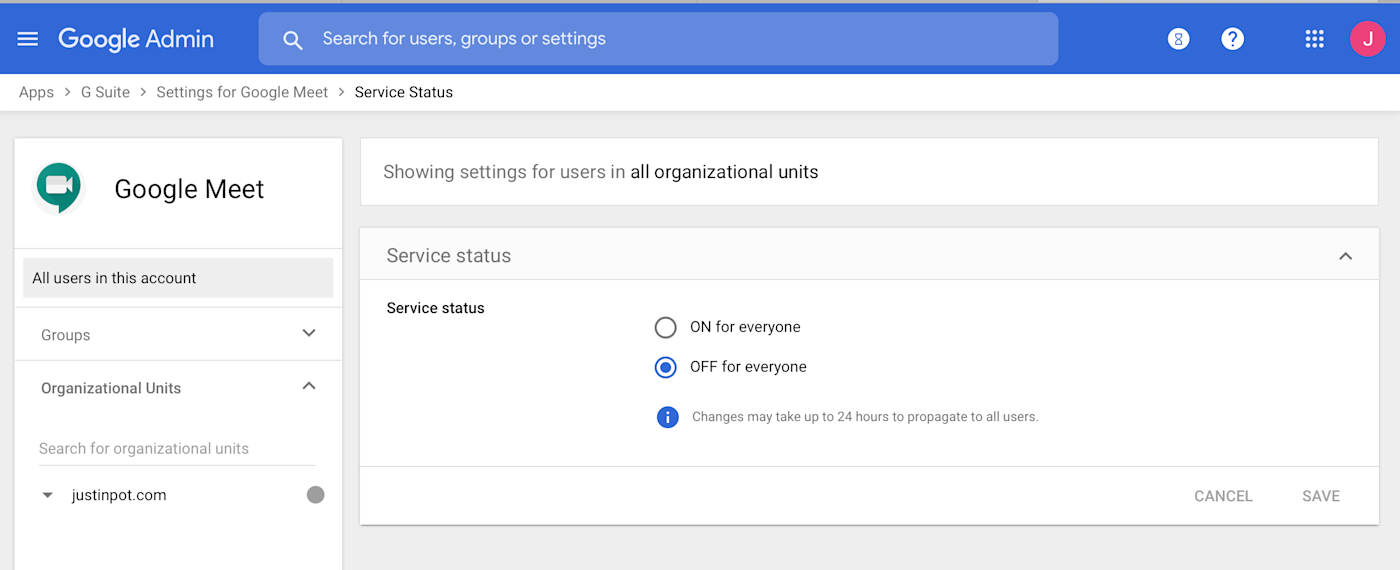The height and width of the screenshot is (570, 1400).
Task: Select OFF for everyone
Action: (x=665, y=367)
